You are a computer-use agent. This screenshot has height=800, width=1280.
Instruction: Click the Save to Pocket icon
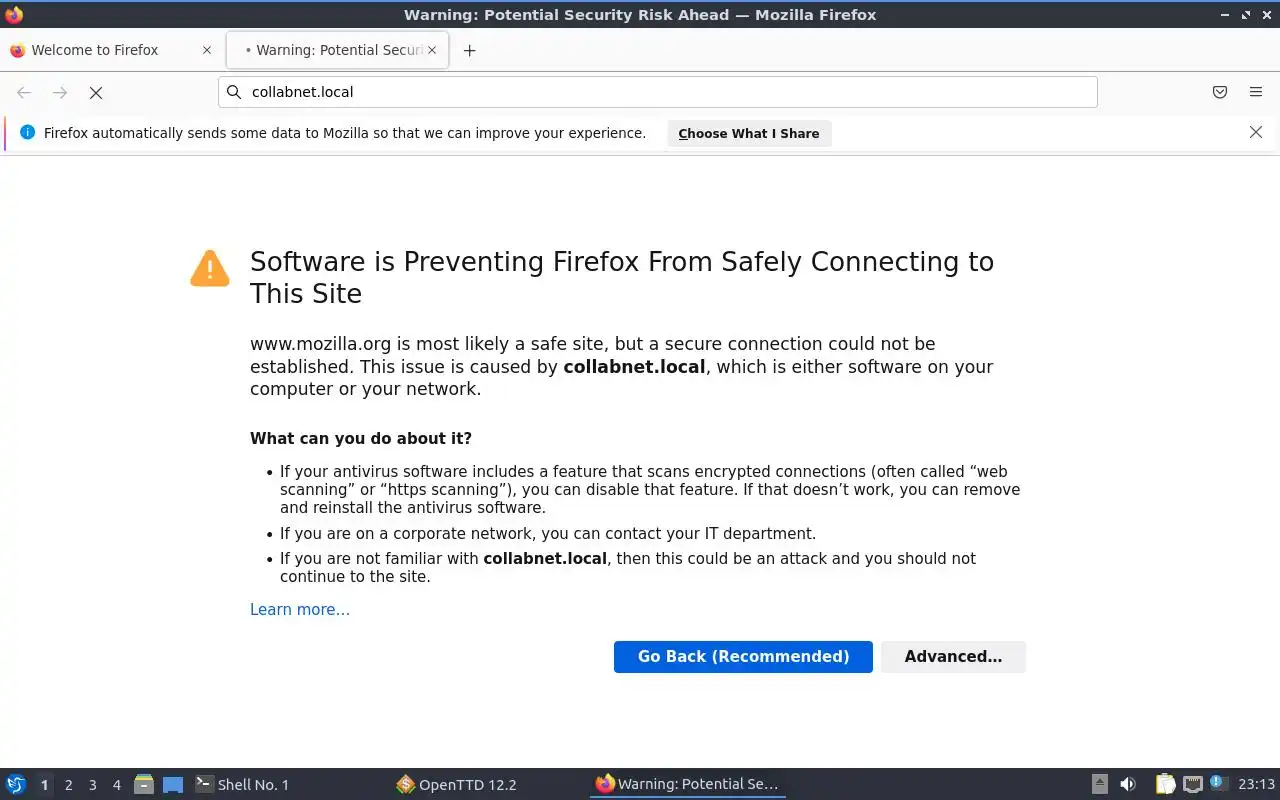(x=1220, y=92)
